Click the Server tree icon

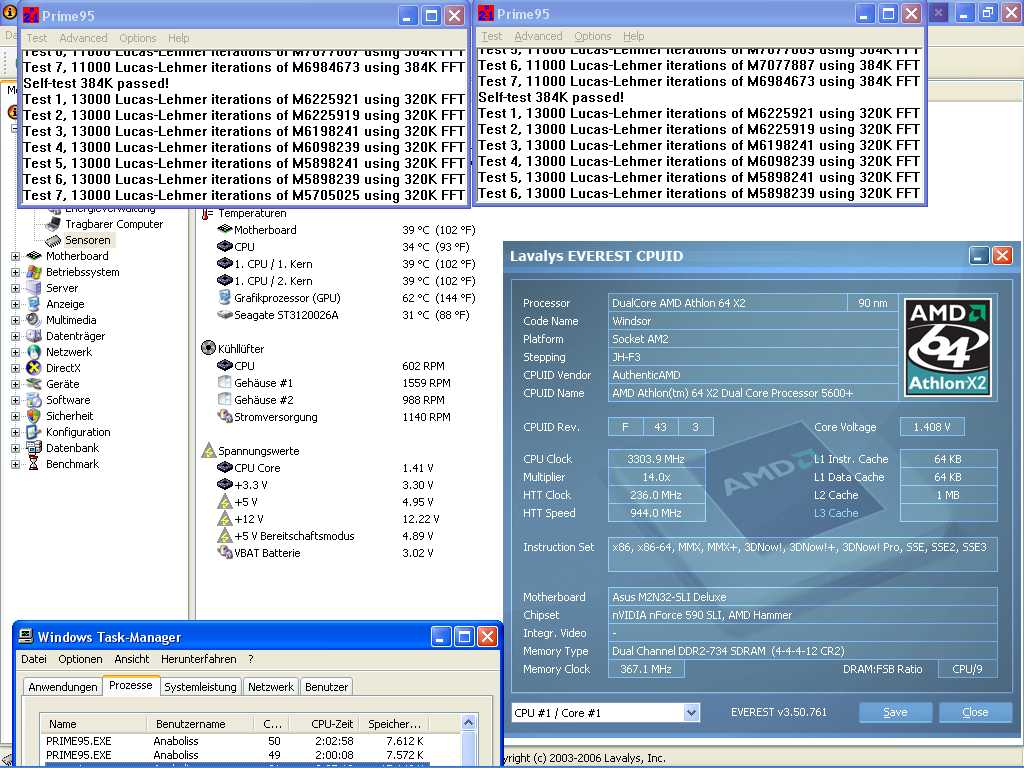pyautogui.click(x=34, y=288)
